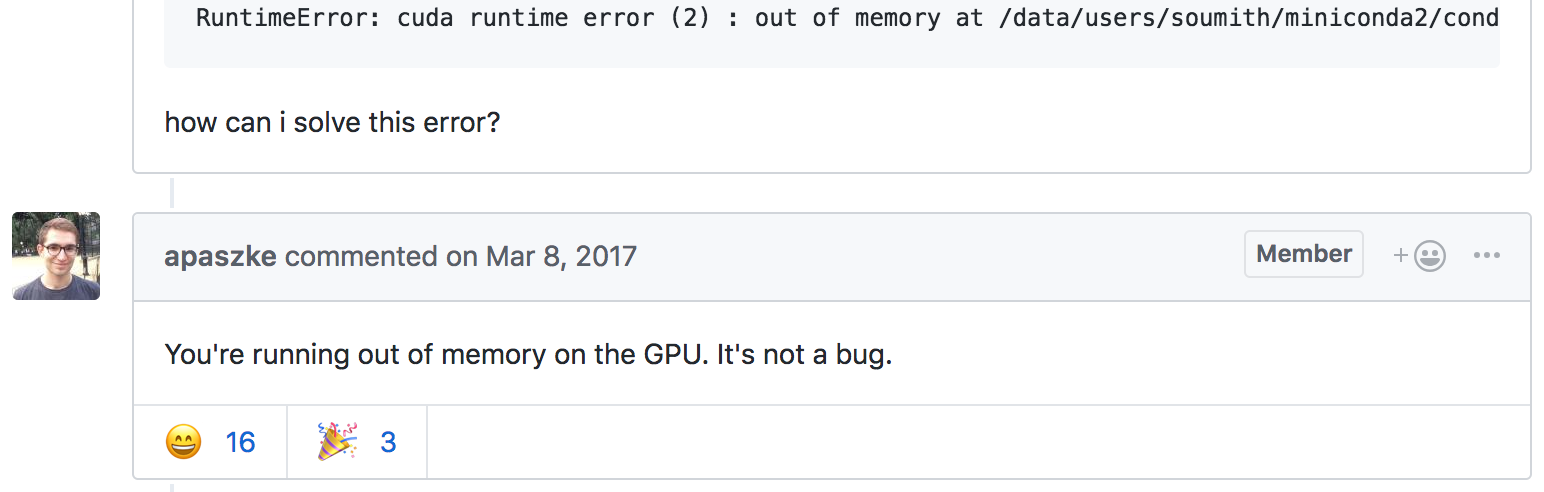Screen dimensions: 1544x492
Task: Open the three-dot comment options menu
Action: [x=1486, y=256]
